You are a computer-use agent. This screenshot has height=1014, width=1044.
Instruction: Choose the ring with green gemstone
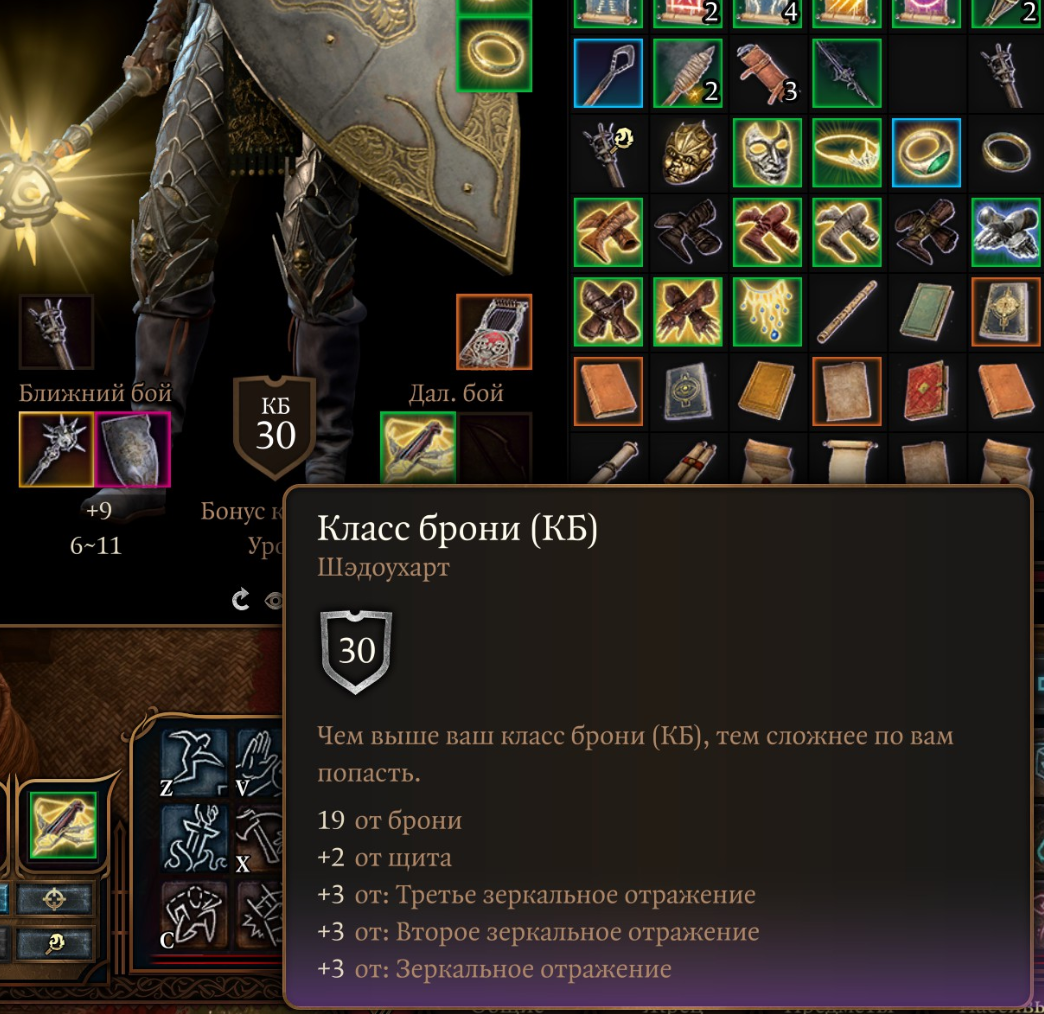pos(926,153)
